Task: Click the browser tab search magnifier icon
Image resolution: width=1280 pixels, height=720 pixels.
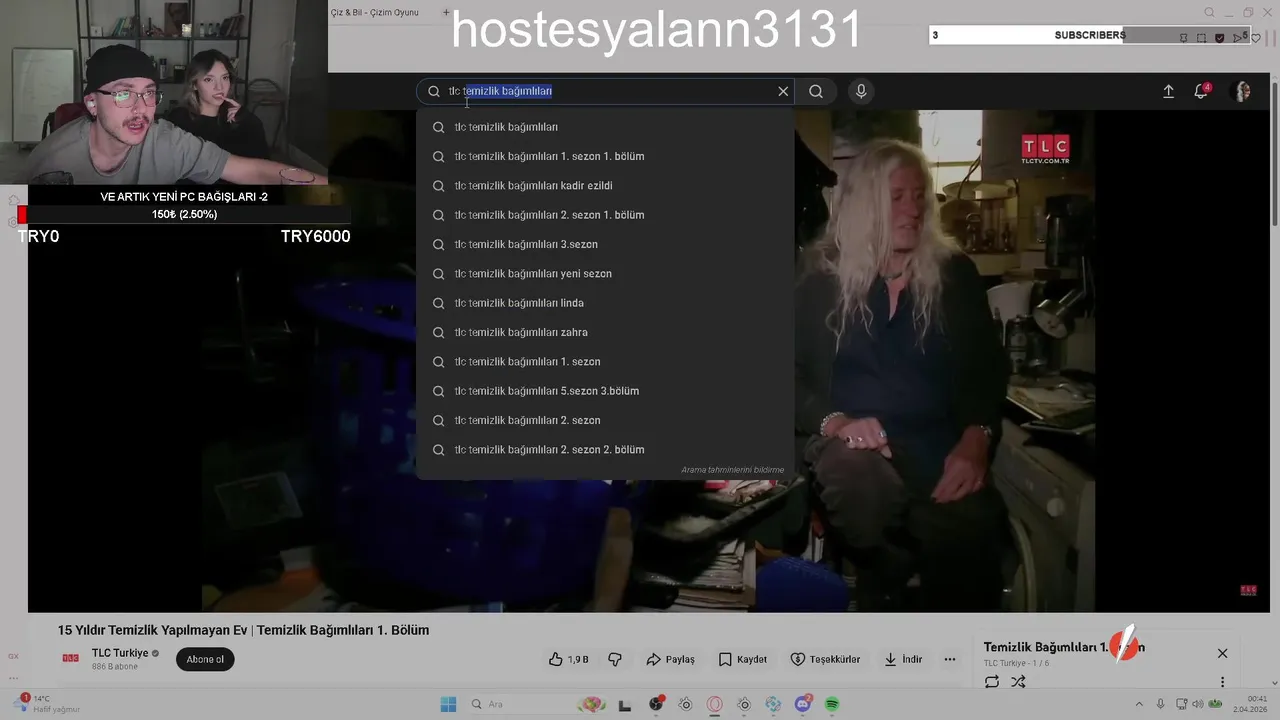Action: click(1209, 12)
